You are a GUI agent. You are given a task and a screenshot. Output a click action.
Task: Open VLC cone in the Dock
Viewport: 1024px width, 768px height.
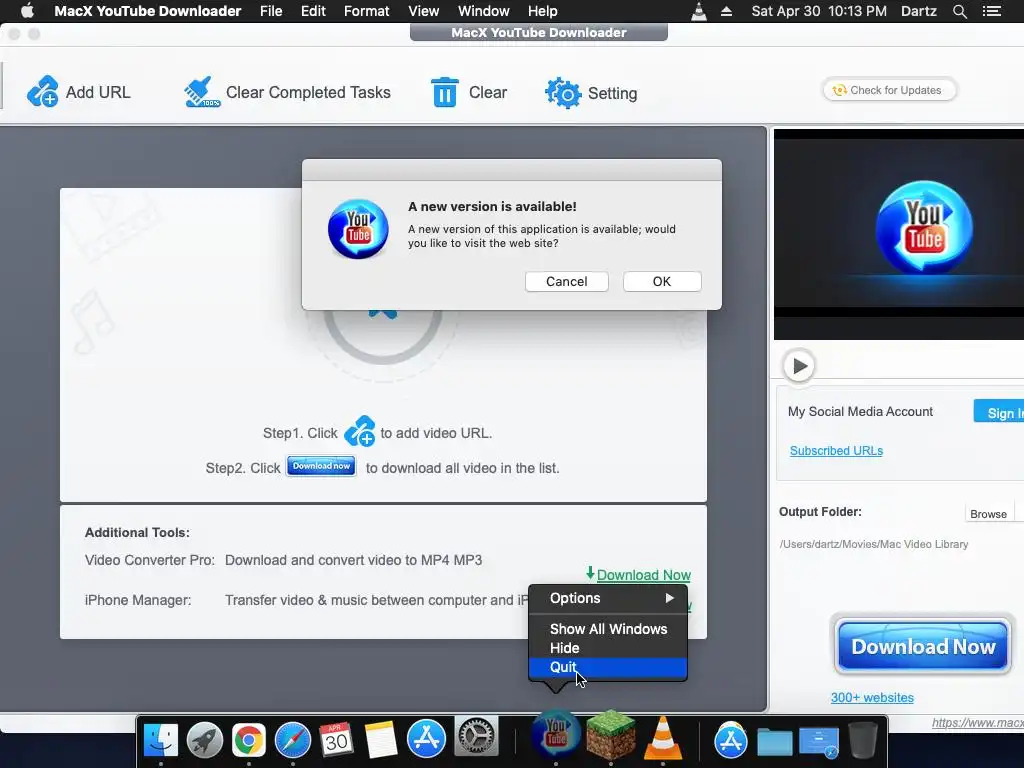[x=663, y=738]
